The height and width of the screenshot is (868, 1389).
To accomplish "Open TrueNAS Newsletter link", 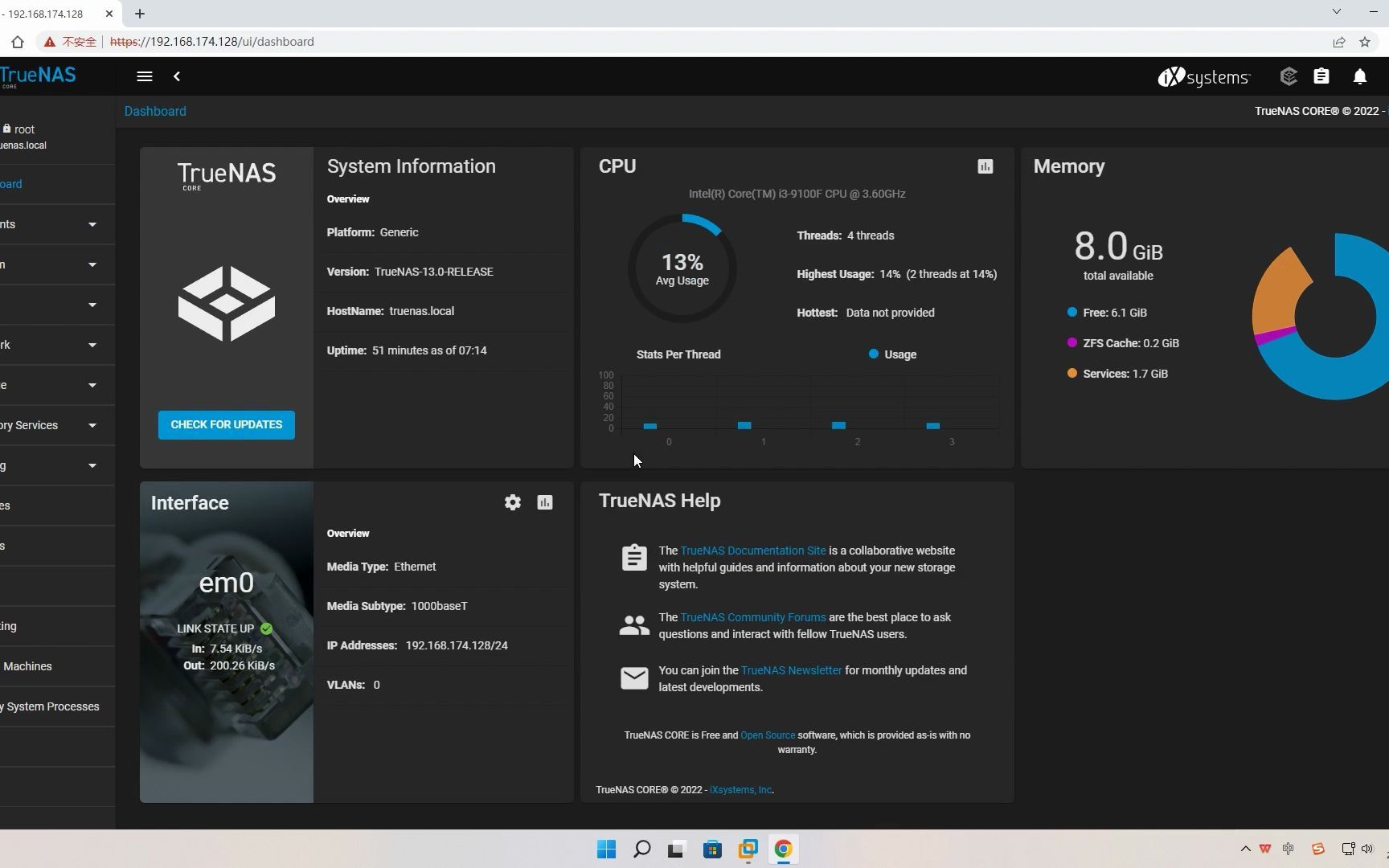I will pos(791,670).
